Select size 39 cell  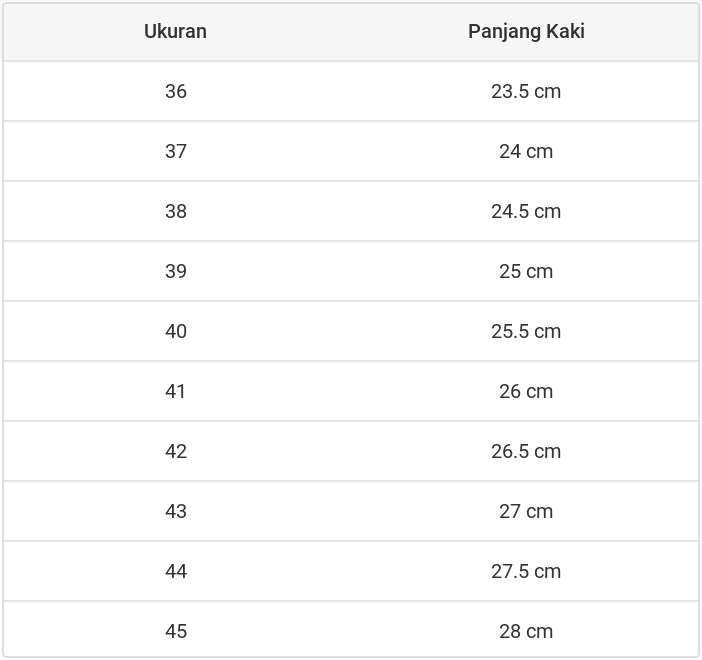(176, 271)
